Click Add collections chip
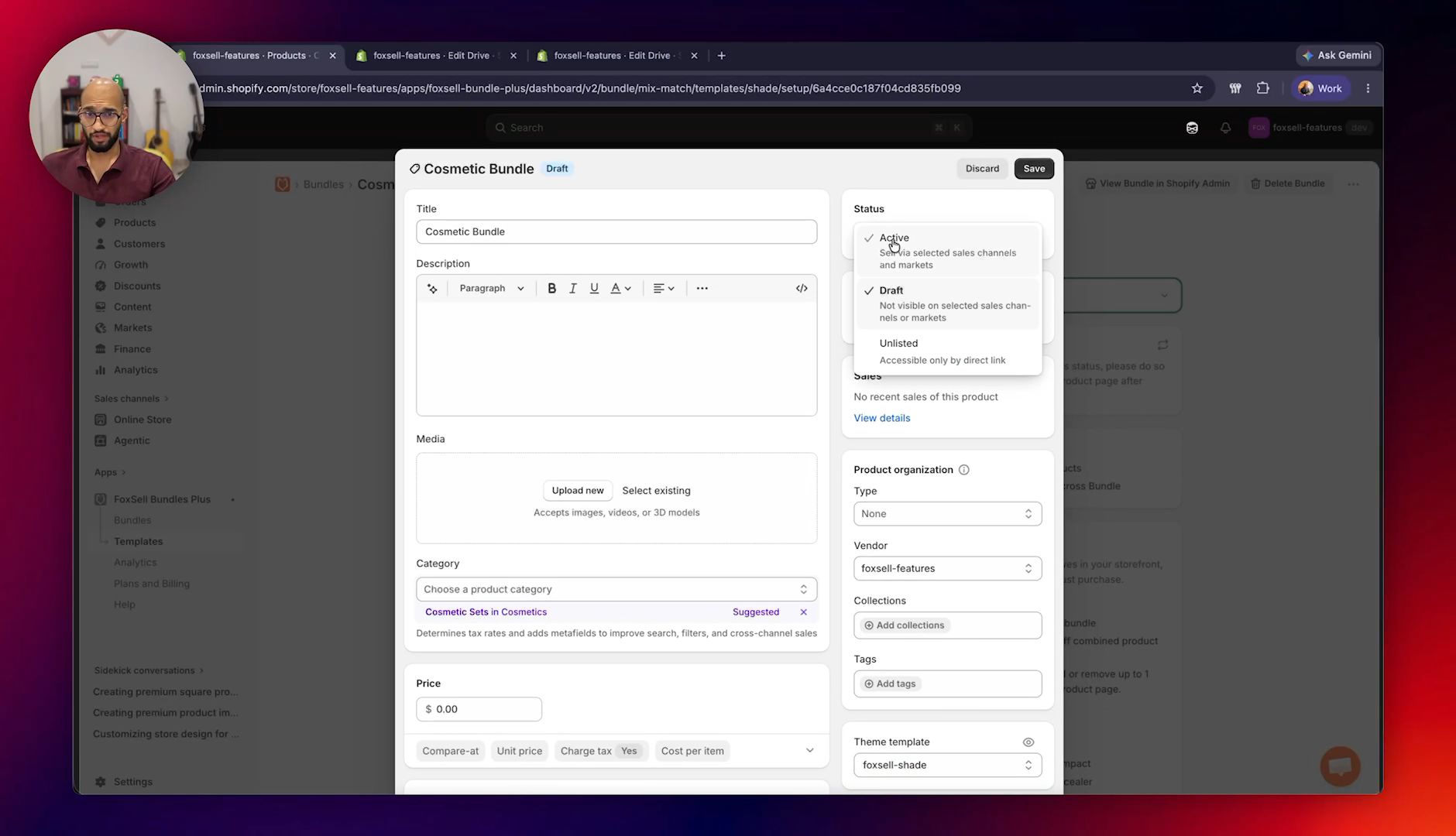 [x=905, y=625]
